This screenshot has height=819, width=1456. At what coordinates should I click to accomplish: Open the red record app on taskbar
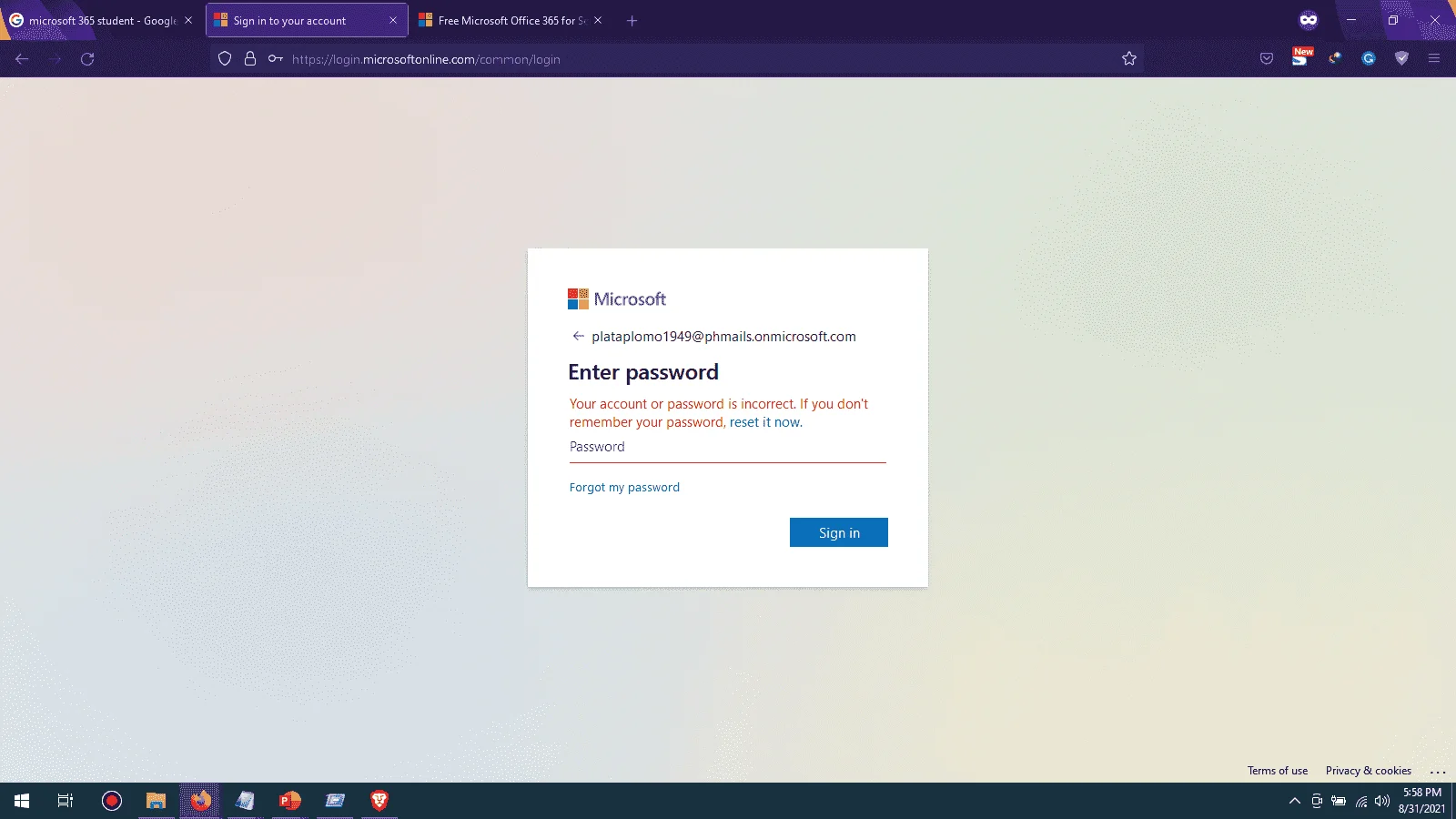(112, 801)
